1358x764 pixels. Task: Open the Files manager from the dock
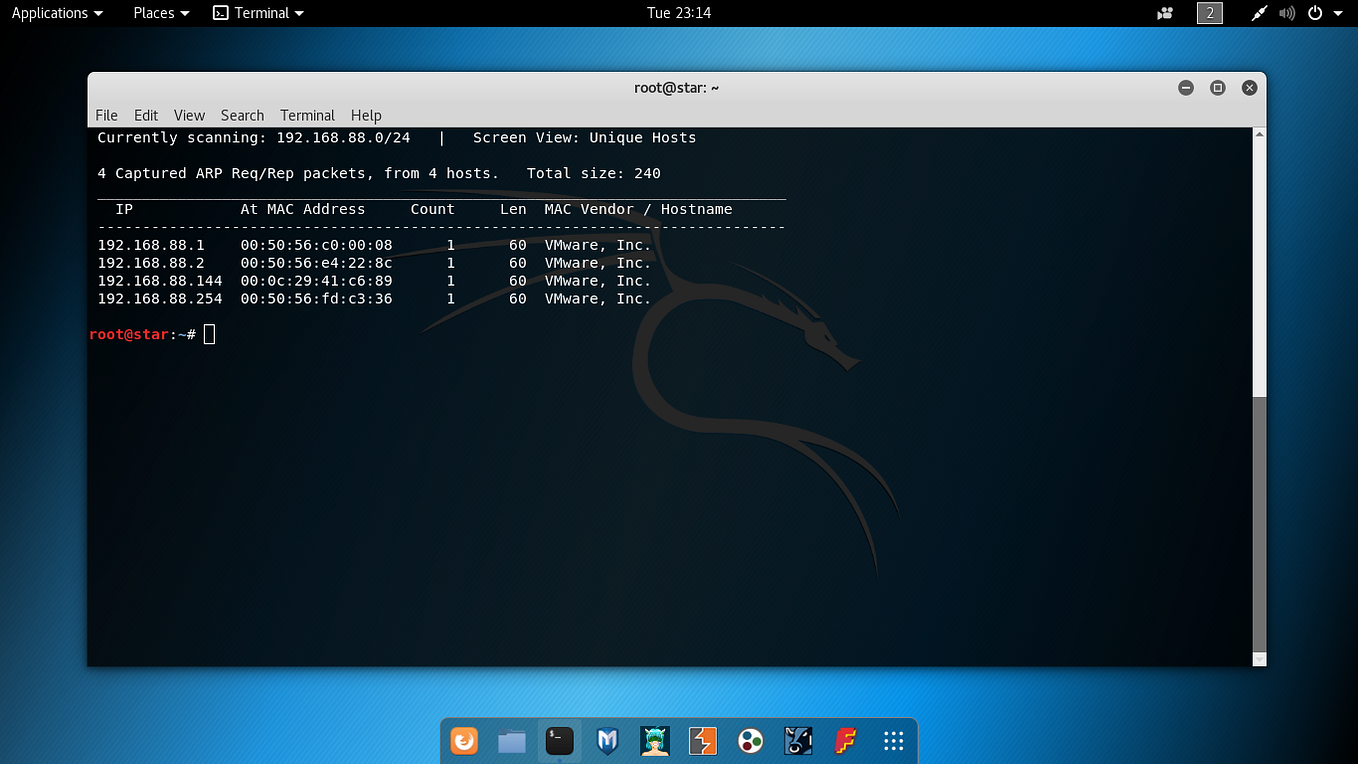511,741
